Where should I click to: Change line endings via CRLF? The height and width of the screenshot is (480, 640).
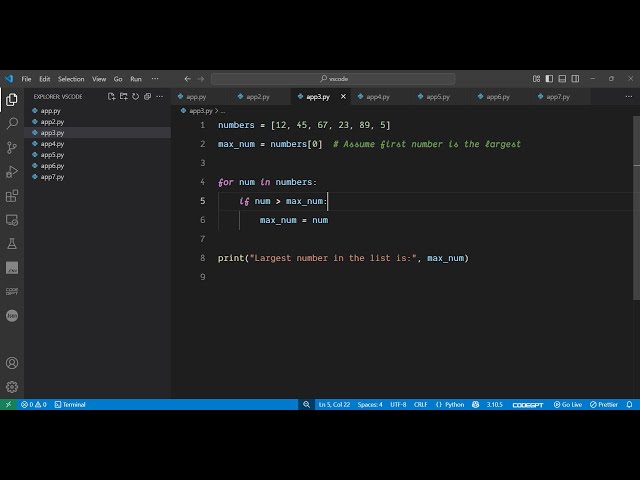pyautogui.click(x=420, y=404)
